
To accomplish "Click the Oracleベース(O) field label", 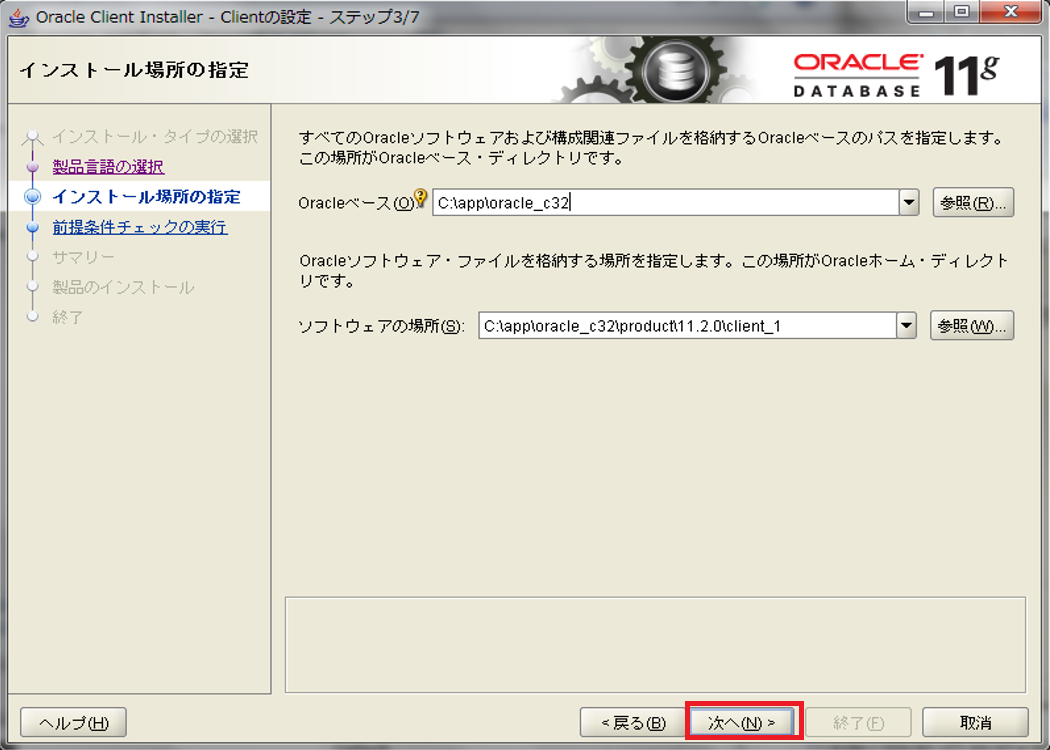I will pyautogui.click(x=356, y=204).
